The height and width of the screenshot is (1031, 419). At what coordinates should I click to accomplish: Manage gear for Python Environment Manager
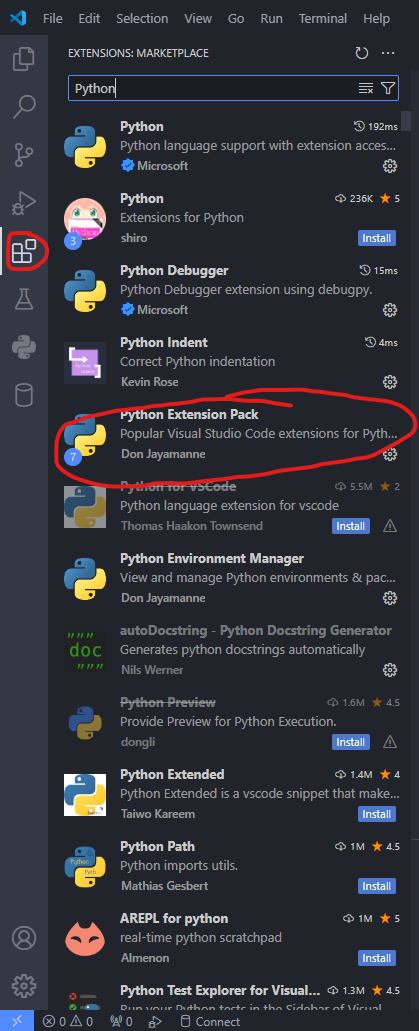[390, 598]
